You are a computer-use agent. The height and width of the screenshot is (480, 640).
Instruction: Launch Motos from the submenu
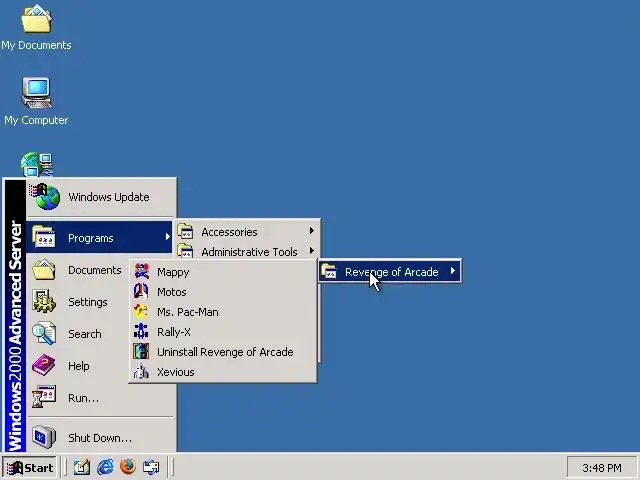[223, 292]
